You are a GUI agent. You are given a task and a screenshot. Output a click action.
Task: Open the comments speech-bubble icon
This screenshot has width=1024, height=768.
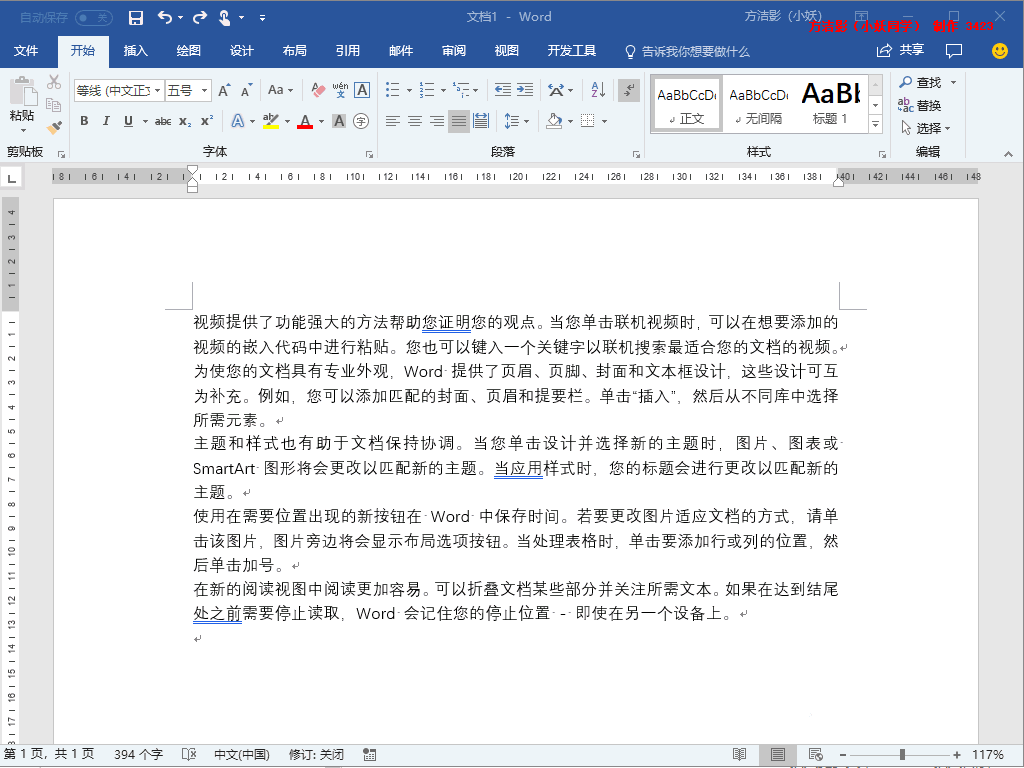[x=954, y=50]
